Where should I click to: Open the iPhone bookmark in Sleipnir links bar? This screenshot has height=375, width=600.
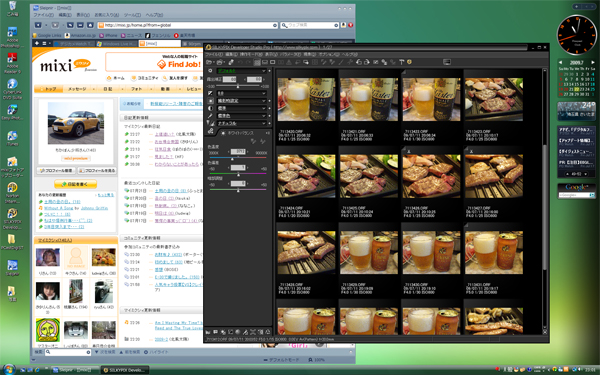[x=109, y=35]
